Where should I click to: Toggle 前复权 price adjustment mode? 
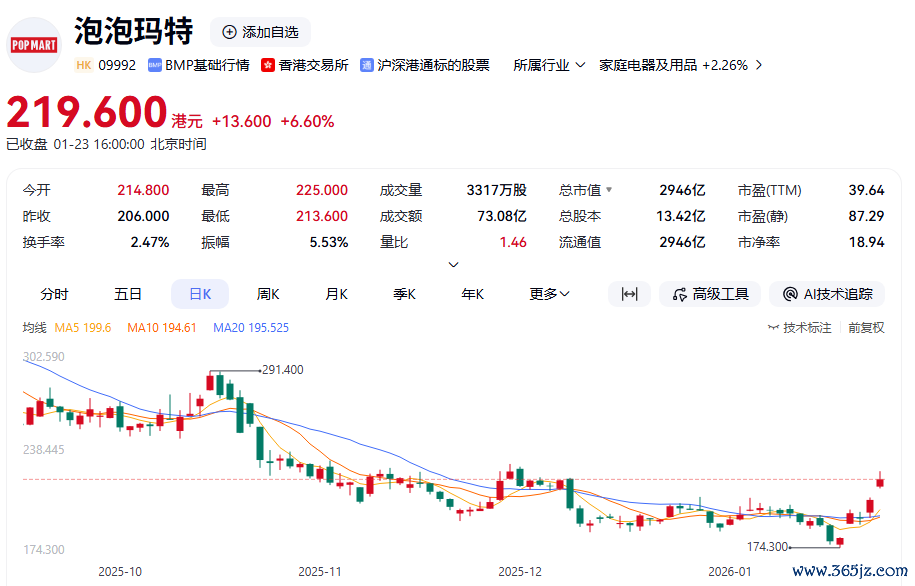point(866,328)
